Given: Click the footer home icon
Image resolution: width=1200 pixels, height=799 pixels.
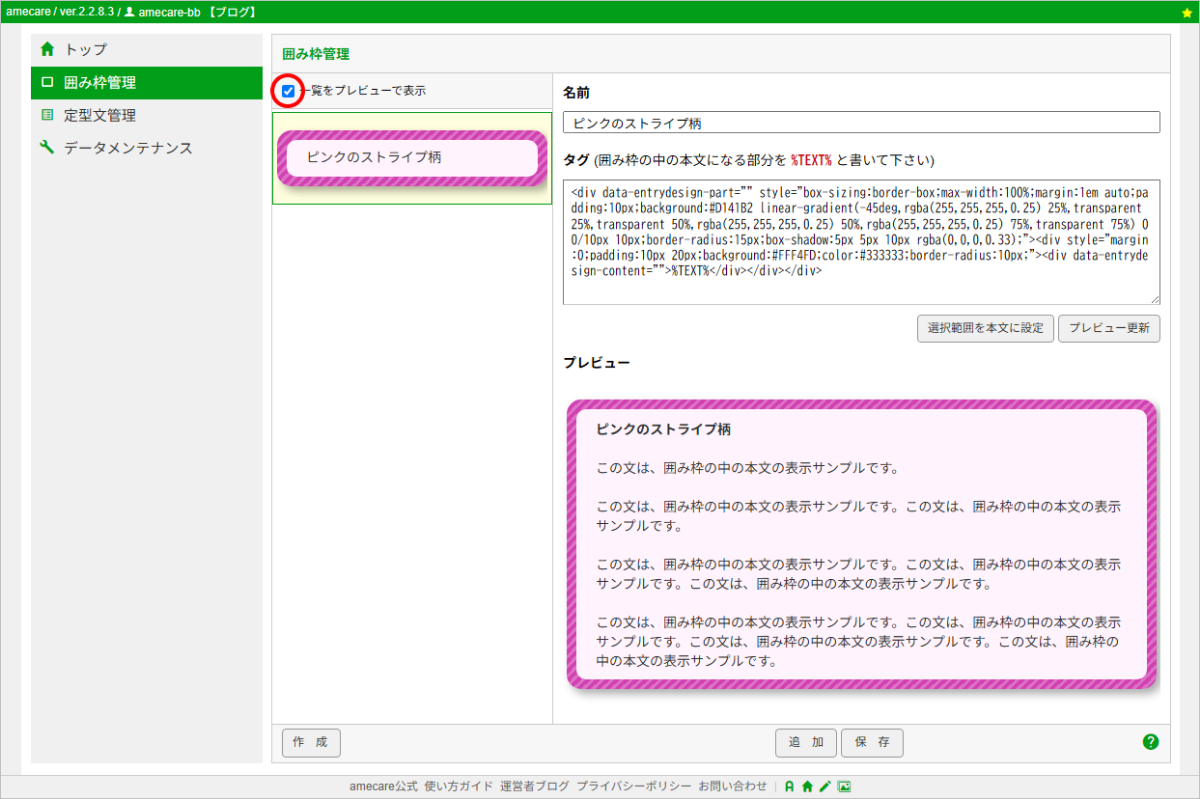Looking at the screenshot, I should pos(807,786).
